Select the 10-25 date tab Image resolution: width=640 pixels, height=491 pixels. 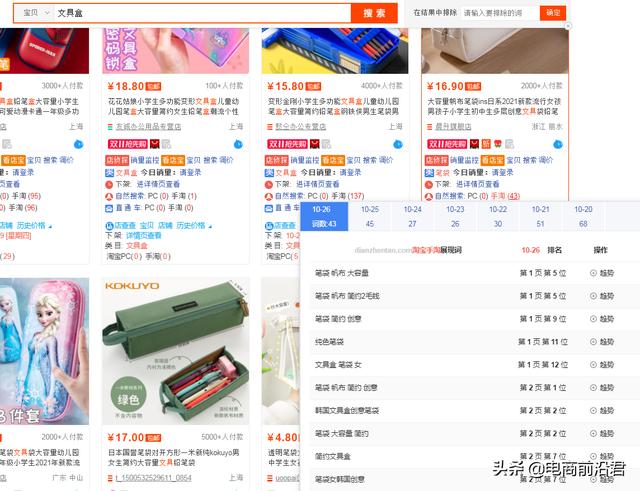tap(369, 216)
